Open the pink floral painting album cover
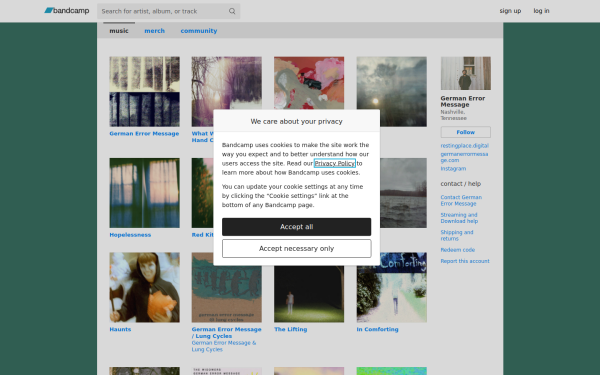 (309, 83)
